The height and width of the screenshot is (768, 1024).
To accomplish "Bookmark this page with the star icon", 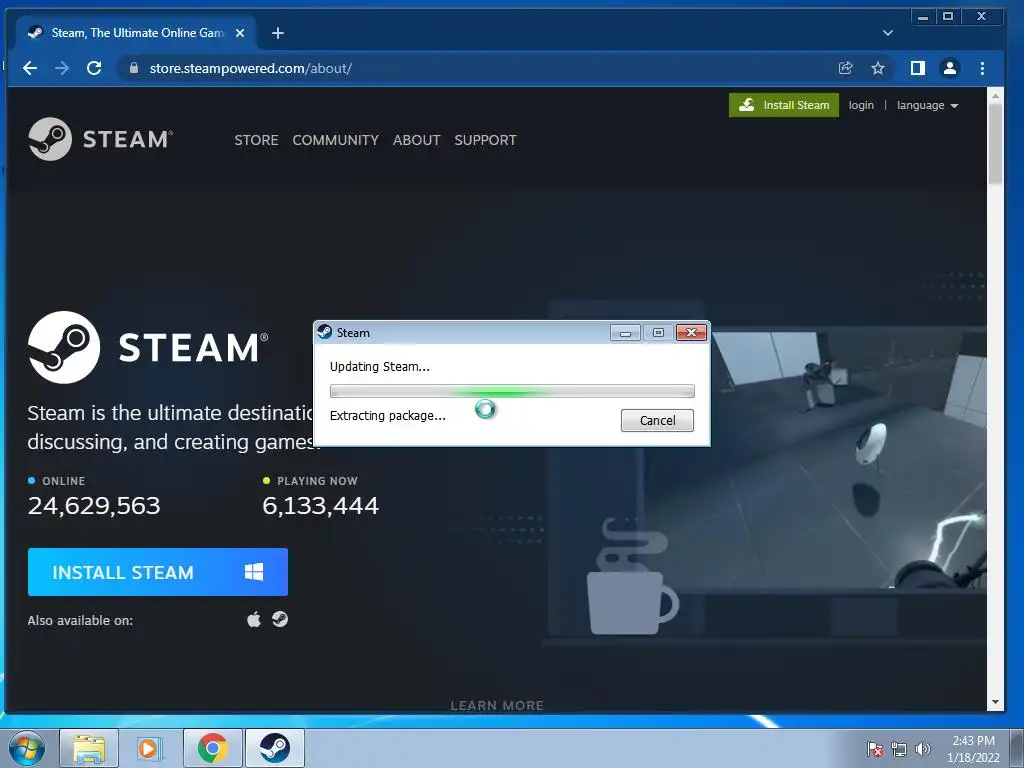I will click(x=878, y=68).
